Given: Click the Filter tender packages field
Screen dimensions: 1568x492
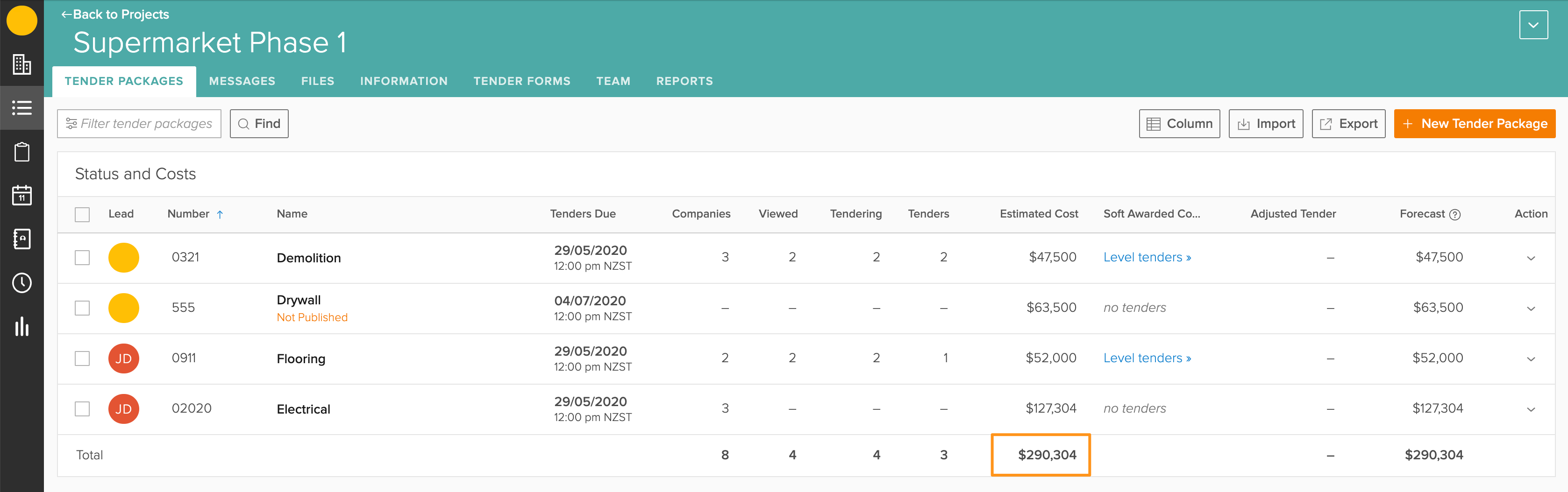Looking at the screenshot, I should (139, 123).
